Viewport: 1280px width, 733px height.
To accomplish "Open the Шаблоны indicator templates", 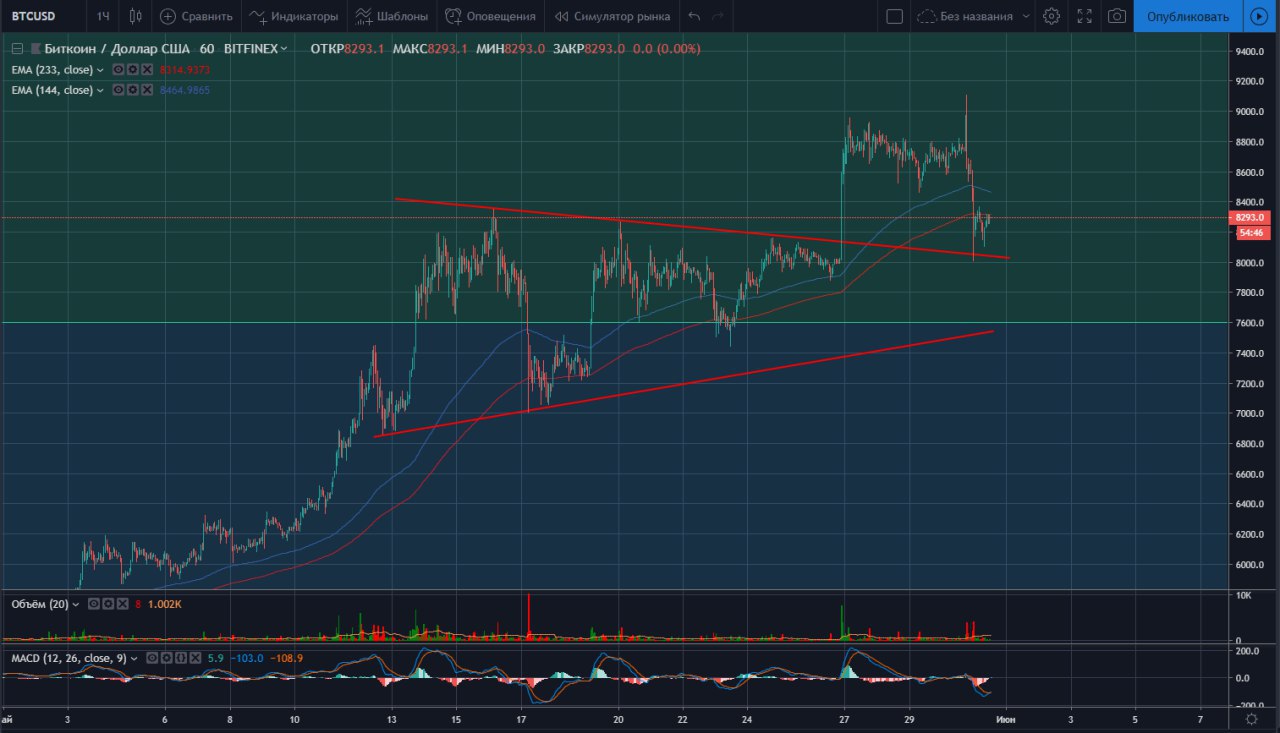I will pyautogui.click(x=393, y=16).
